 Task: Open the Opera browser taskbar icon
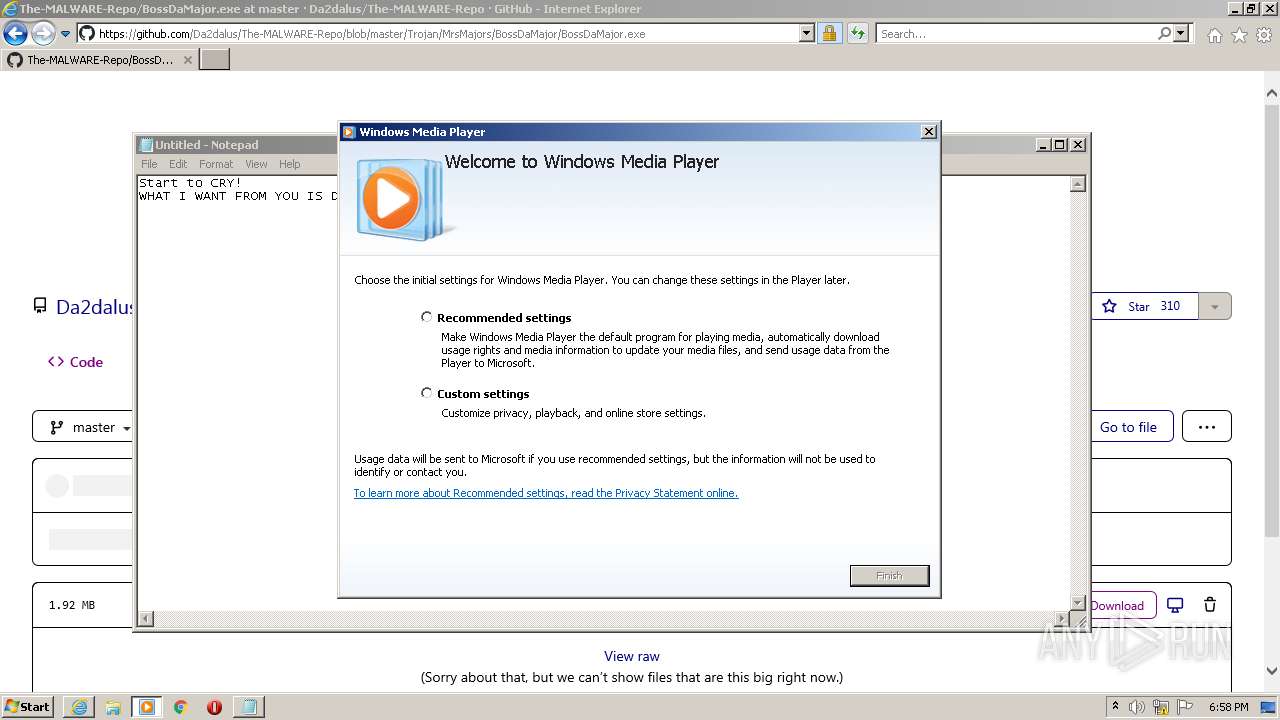214,707
